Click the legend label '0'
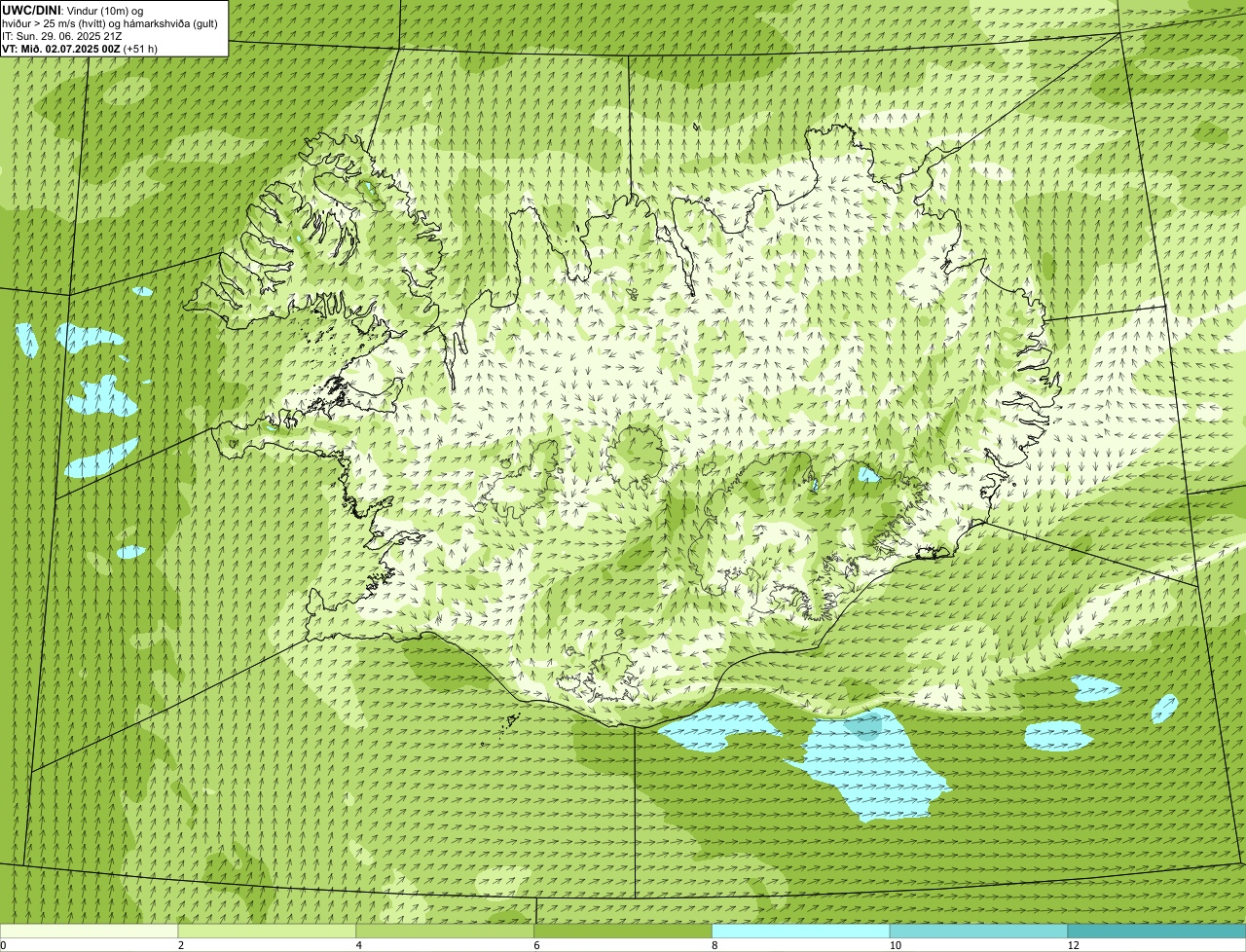Viewport: 1246px width, 952px height. tap(3, 945)
